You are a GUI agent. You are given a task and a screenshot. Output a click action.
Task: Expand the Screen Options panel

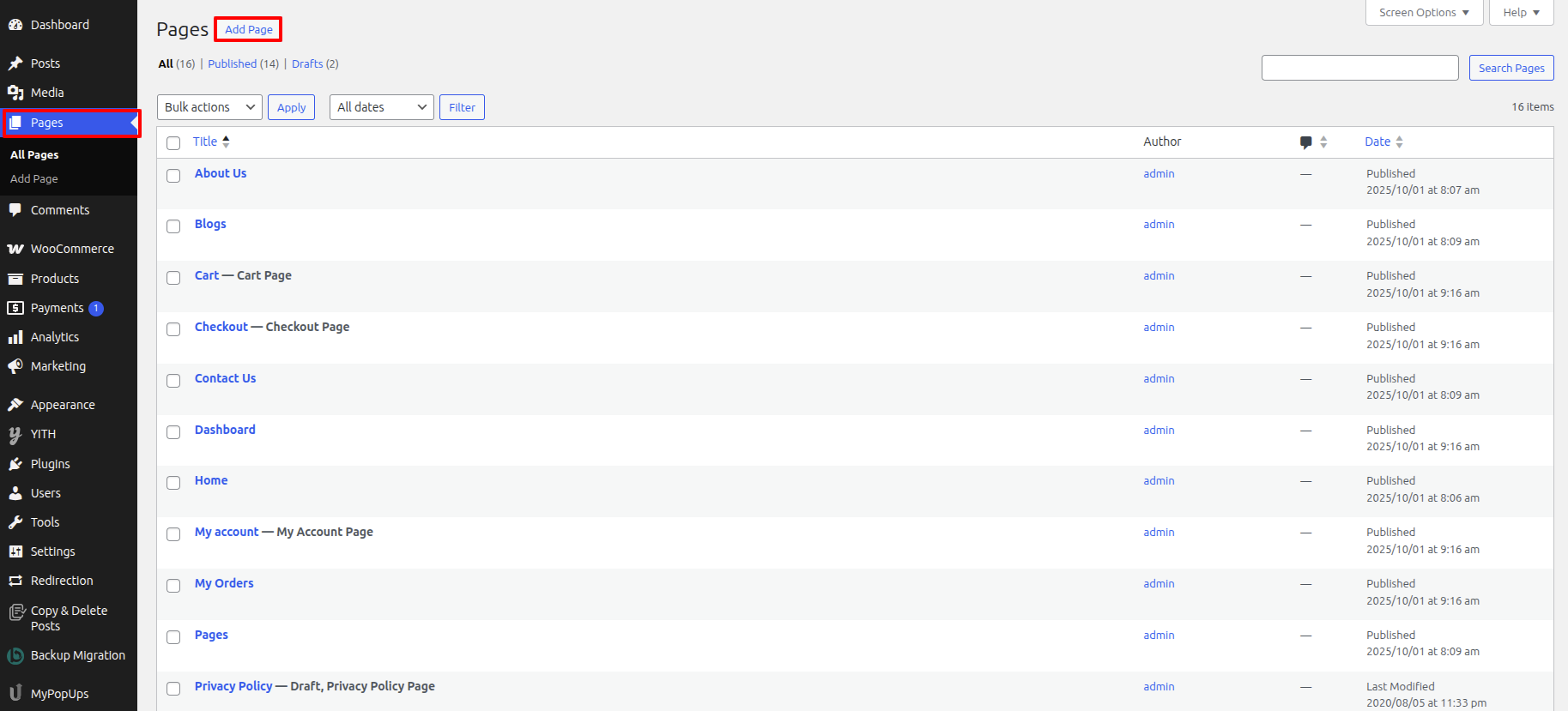point(1423,13)
